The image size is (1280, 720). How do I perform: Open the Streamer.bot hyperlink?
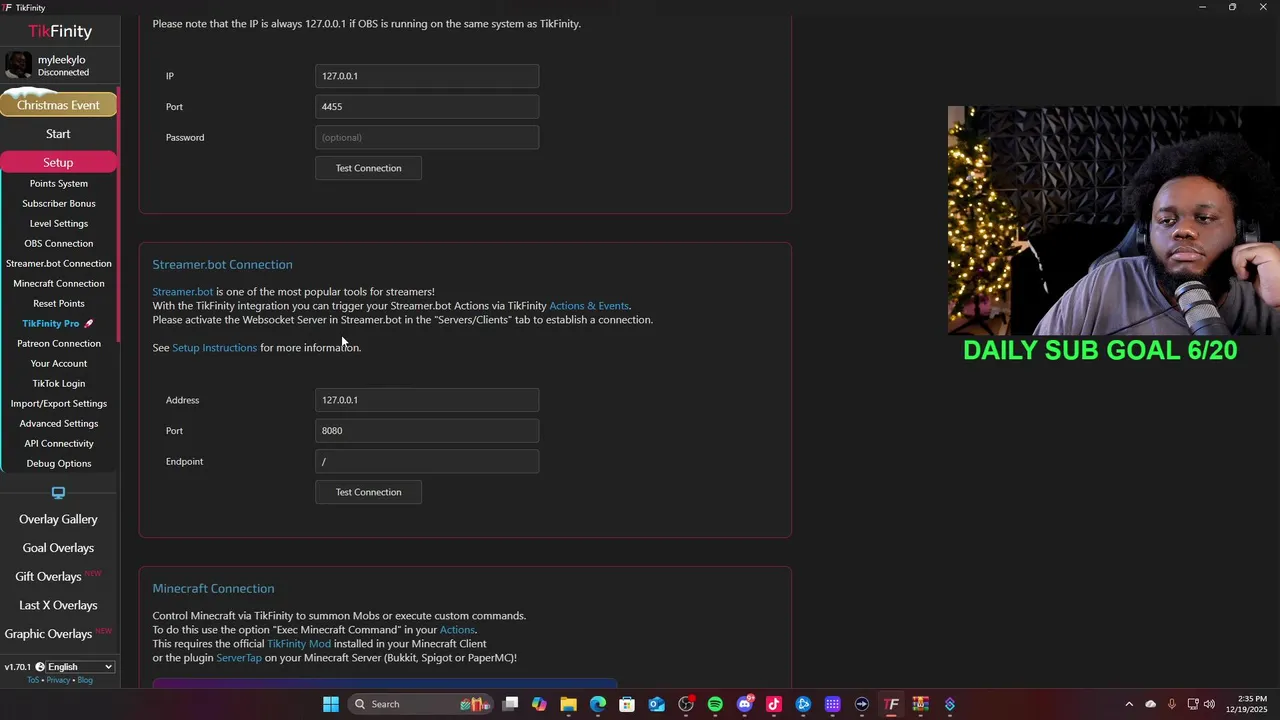(182, 292)
